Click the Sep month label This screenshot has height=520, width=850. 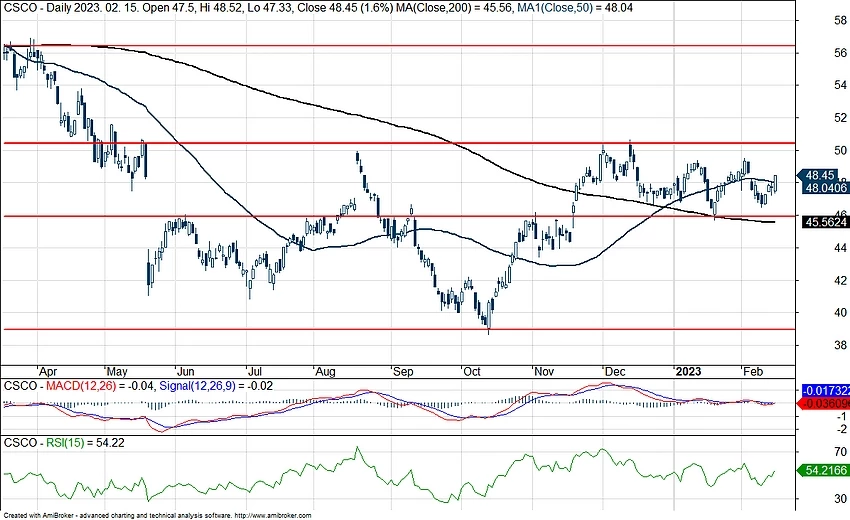tap(403, 372)
